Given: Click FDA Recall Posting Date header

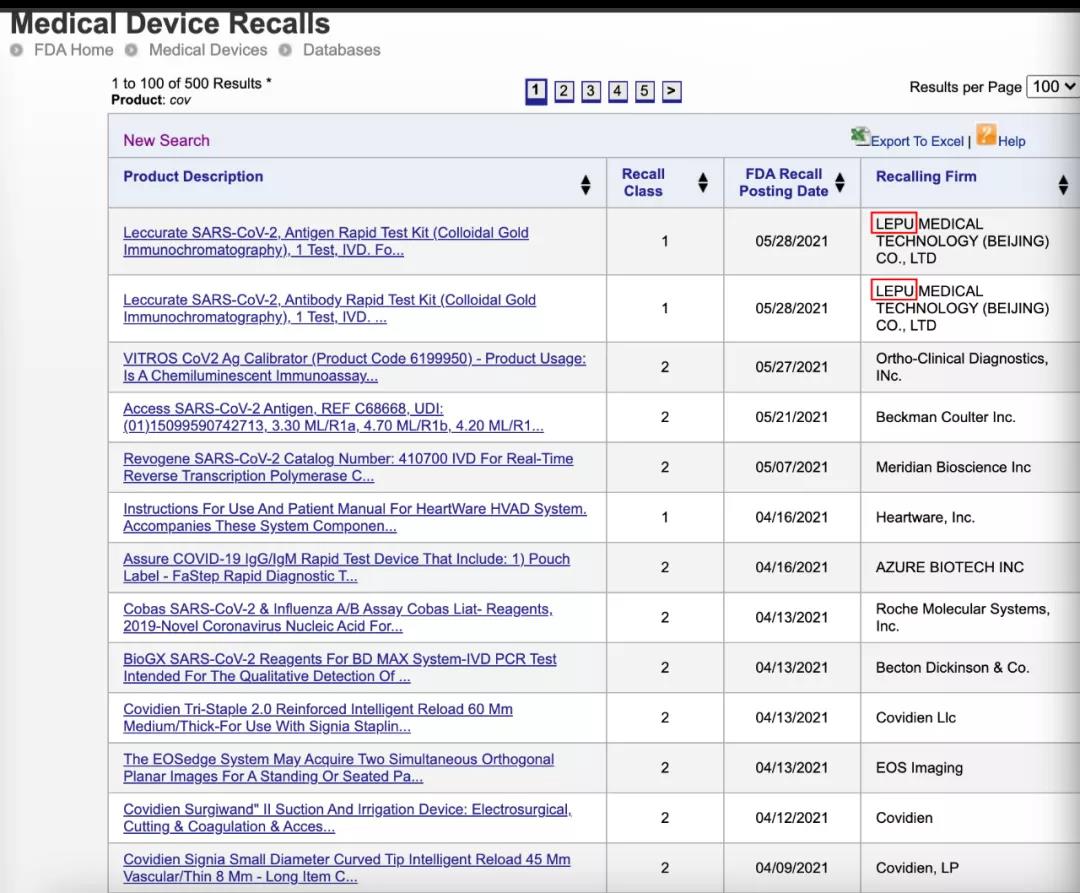Looking at the screenshot, I should (783, 182).
